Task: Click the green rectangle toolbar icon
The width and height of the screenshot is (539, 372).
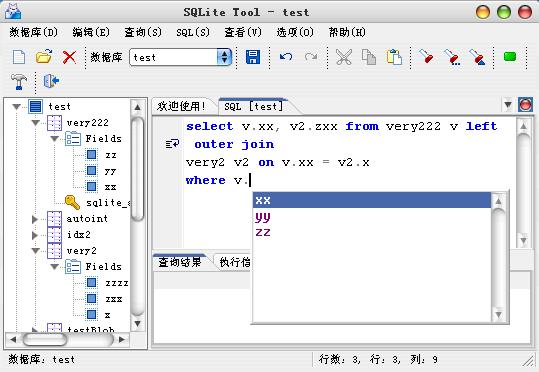Action: [x=510, y=56]
